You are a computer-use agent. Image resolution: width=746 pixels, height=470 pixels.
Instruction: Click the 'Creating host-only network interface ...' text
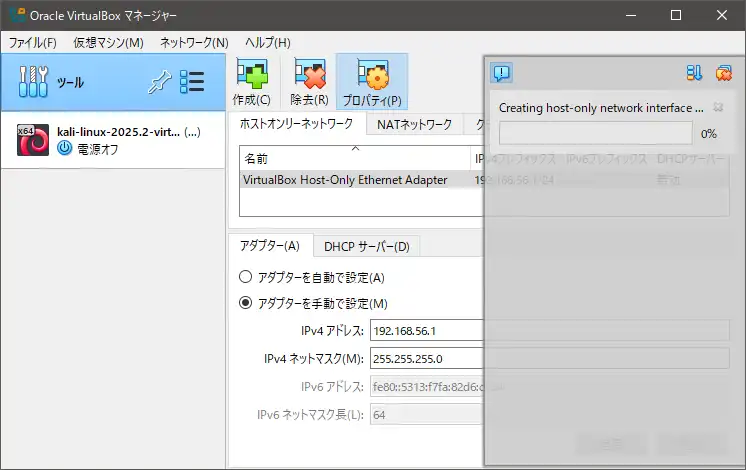[601, 108]
